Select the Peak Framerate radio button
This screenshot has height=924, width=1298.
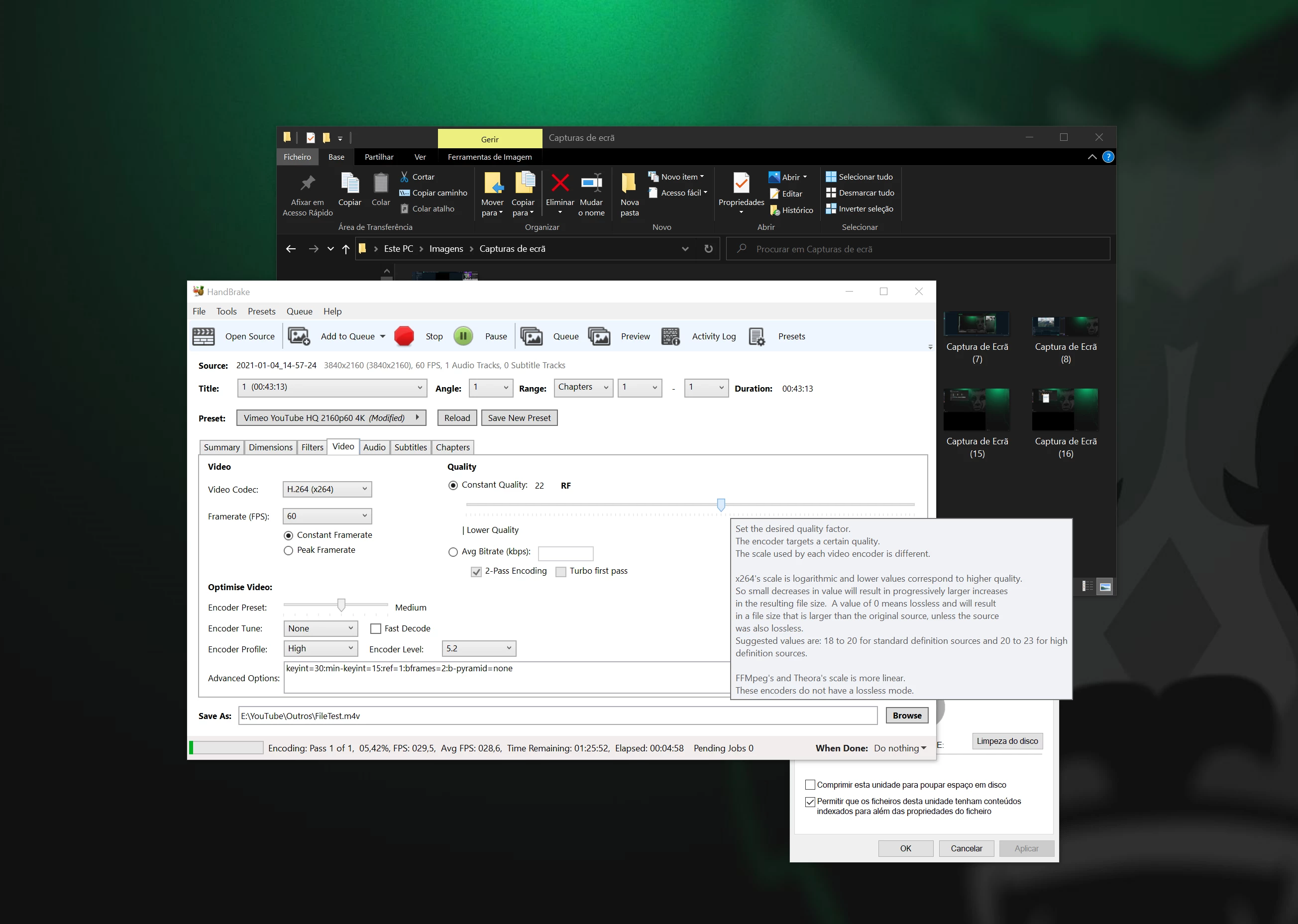coord(289,550)
